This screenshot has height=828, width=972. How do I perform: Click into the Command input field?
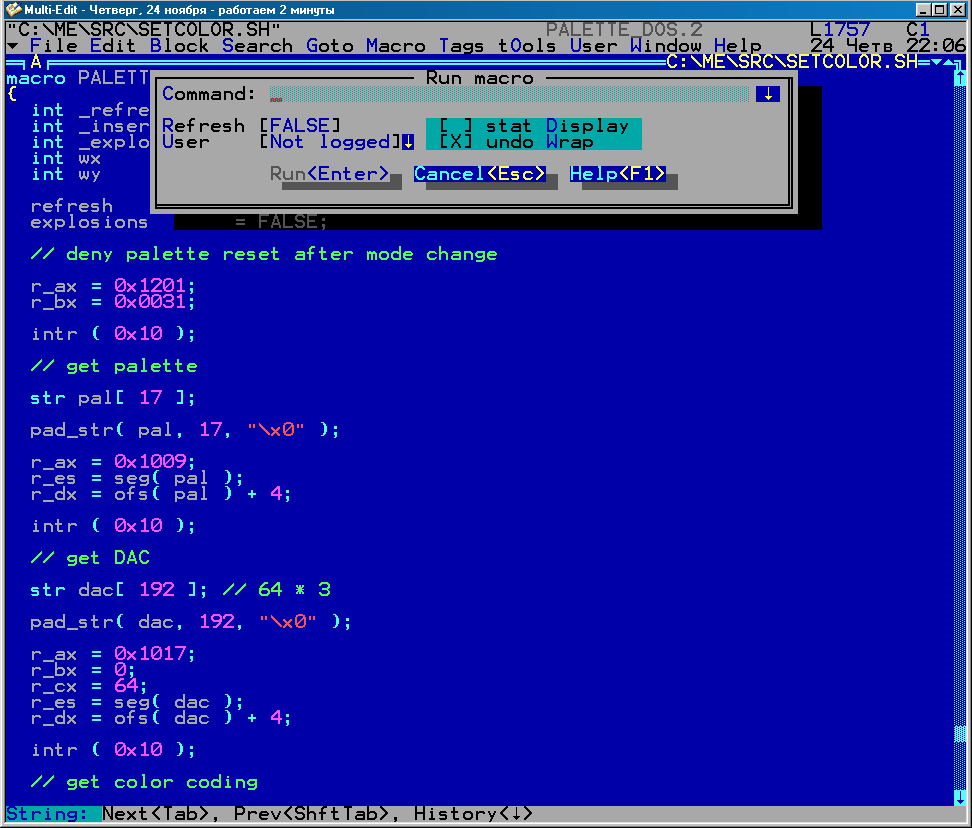click(x=508, y=94)
